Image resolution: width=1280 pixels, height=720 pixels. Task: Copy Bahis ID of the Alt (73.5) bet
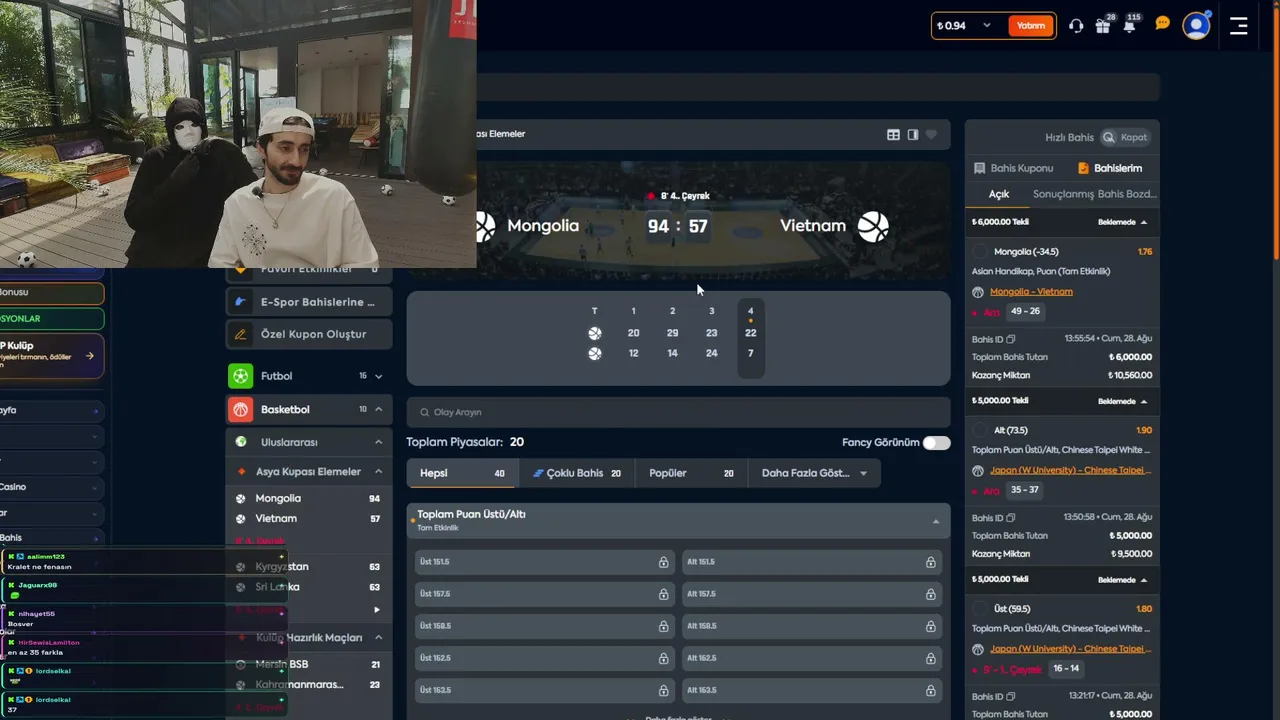pyautogui.click(x=1011, y=518)
